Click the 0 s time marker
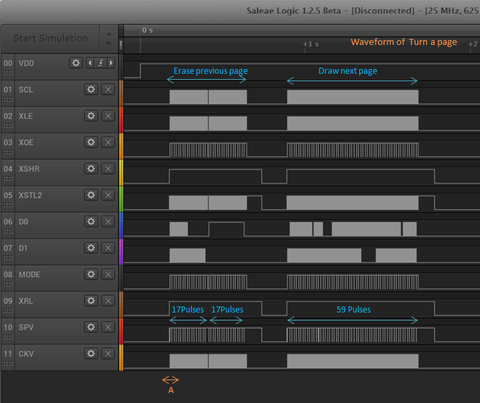 [x=147, y=30]
